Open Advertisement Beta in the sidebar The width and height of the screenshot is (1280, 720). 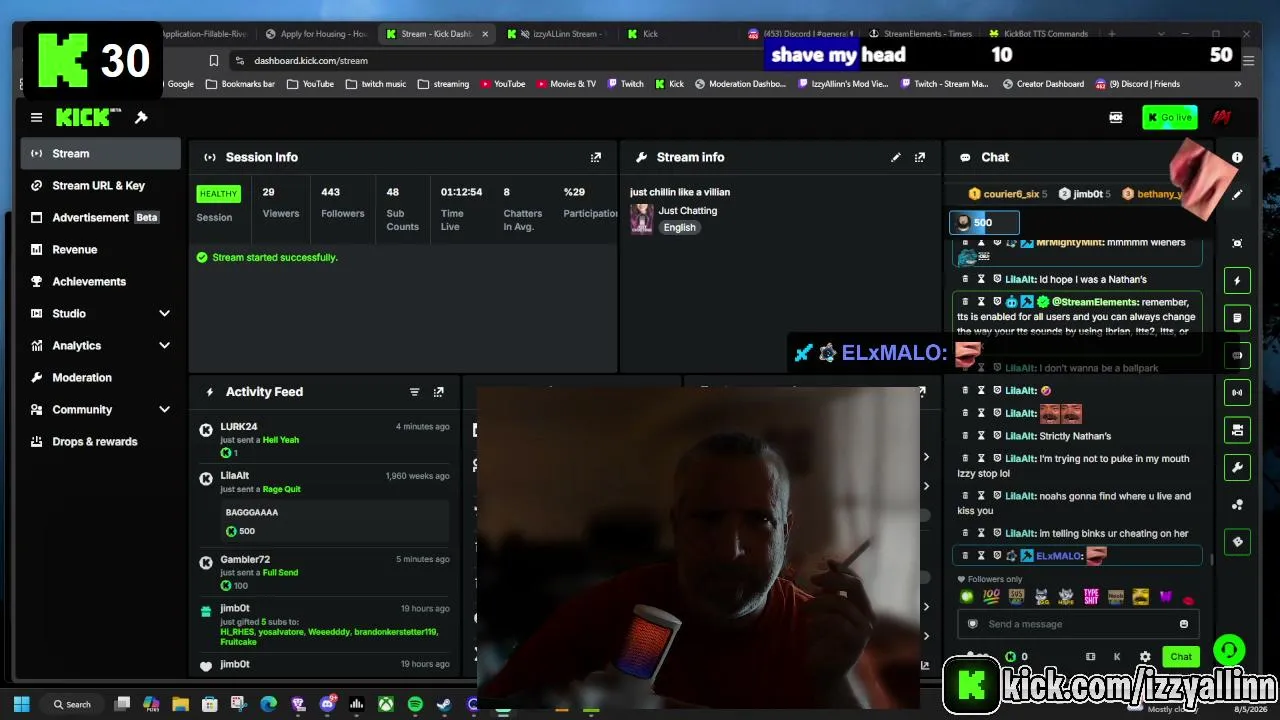tap(100, 217)
